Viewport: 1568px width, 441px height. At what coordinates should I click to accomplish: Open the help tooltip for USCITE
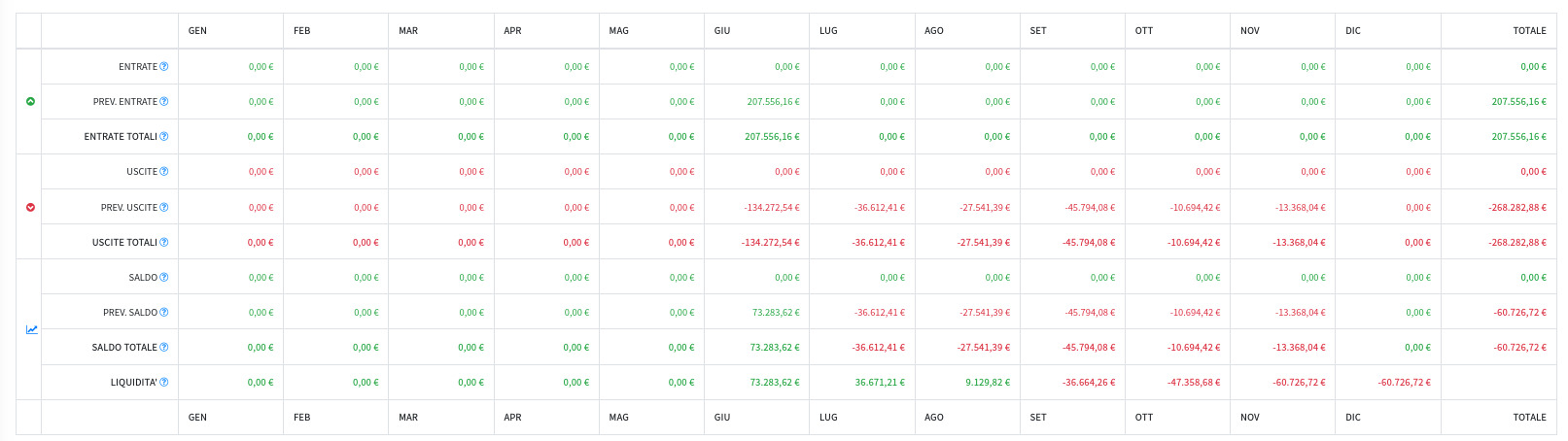[x=164, y=172]
